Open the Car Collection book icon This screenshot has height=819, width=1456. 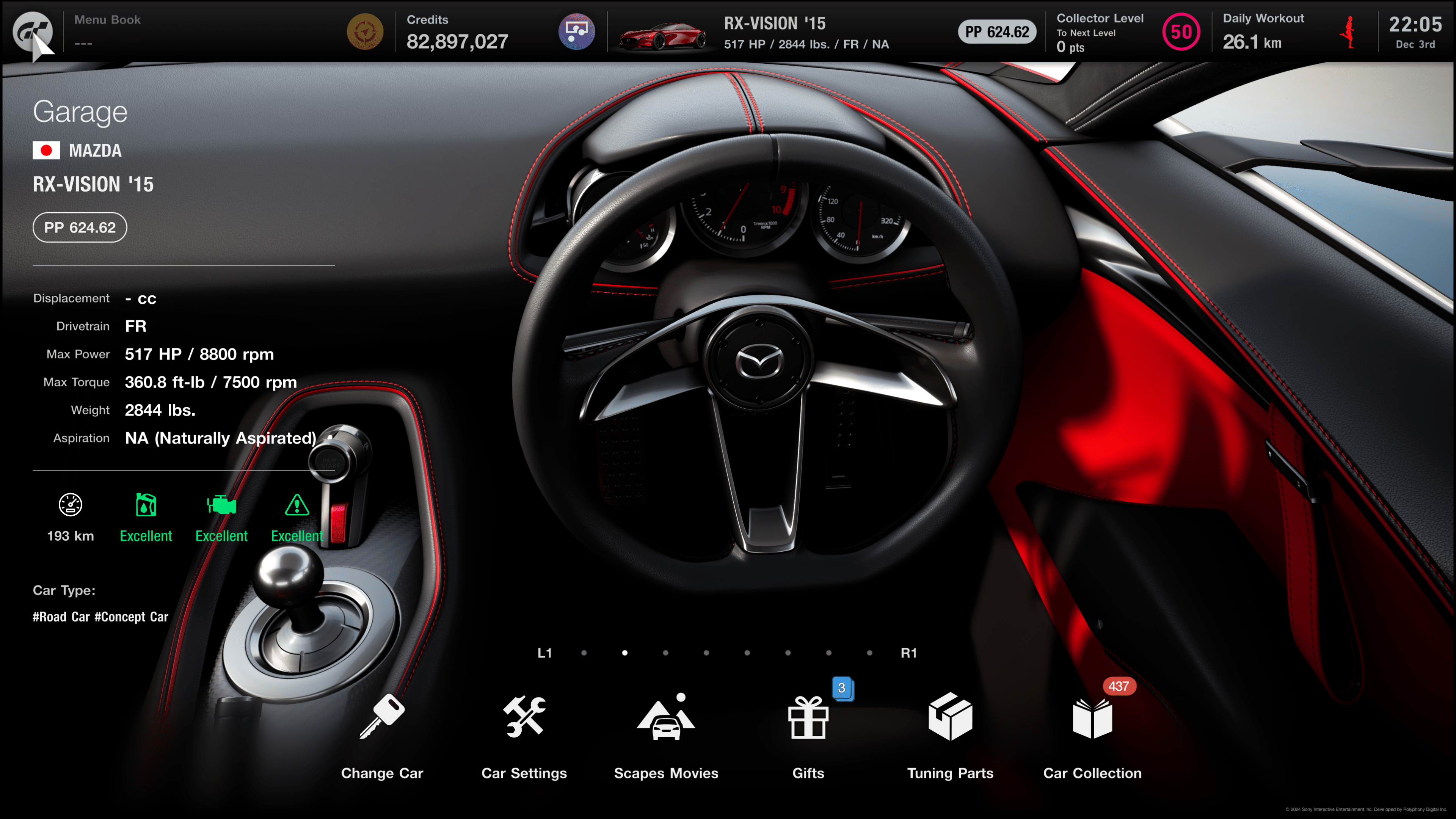click(1092, 719)
